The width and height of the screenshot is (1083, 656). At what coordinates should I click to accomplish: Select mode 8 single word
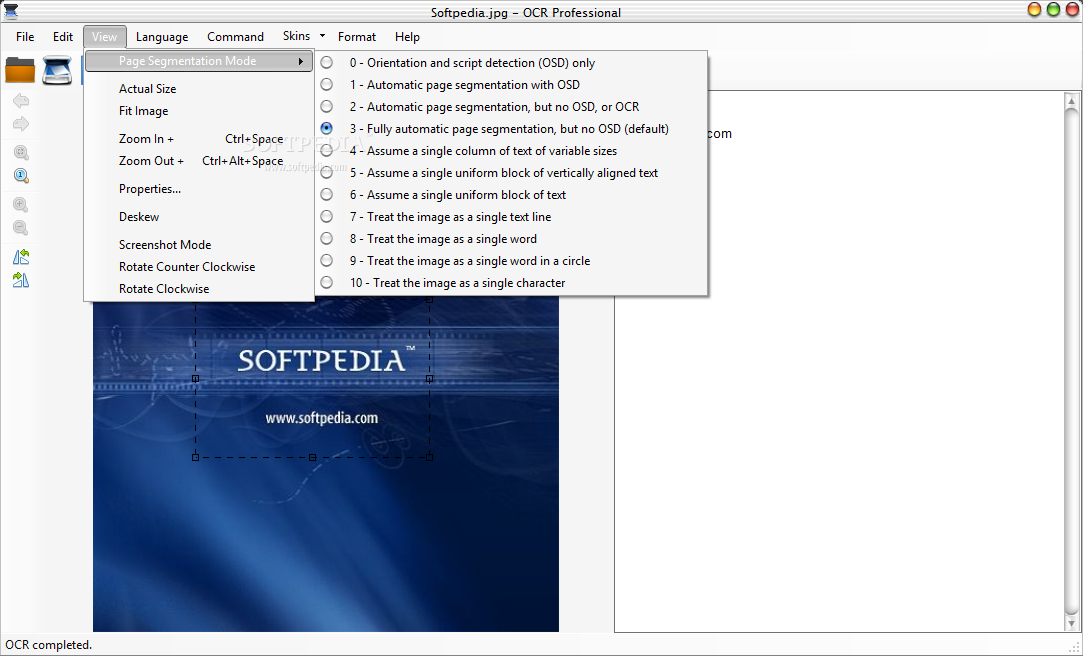tap(512, 239)
